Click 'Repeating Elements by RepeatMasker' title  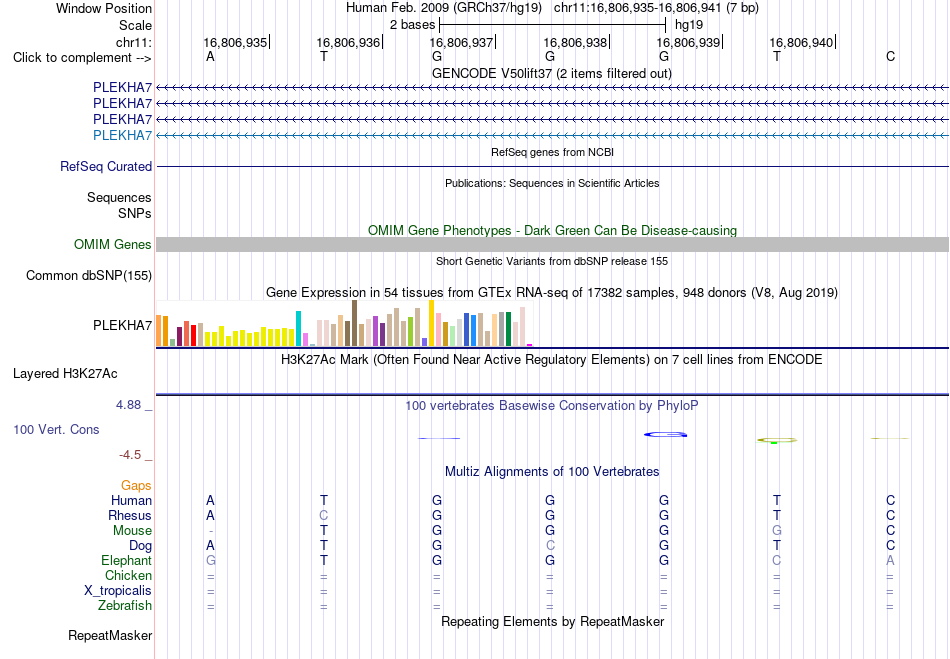553,621
